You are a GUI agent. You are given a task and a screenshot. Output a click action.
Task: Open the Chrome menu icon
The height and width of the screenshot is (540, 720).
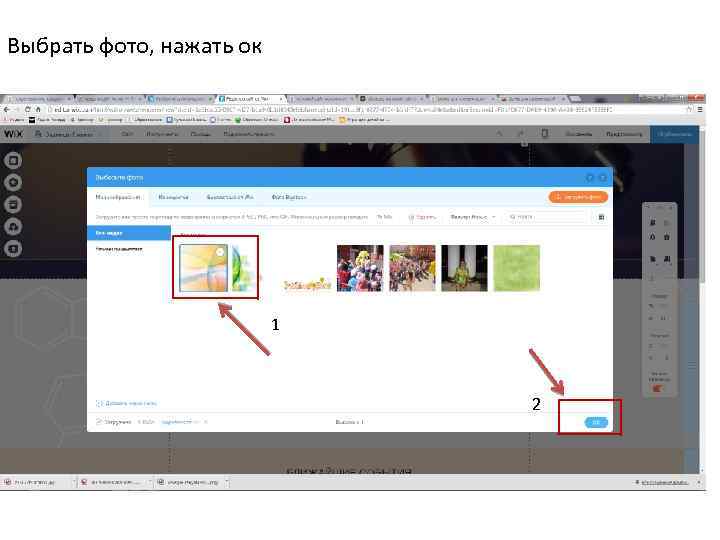coord(700,109)
